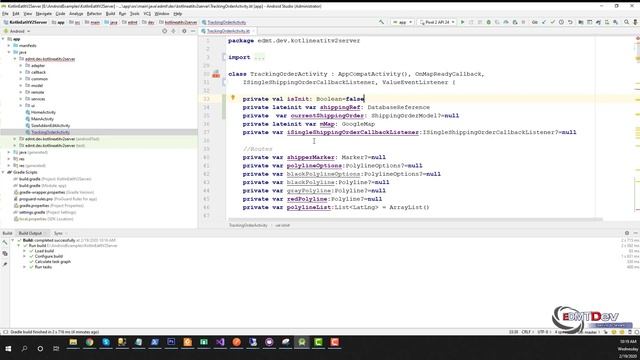Run the app with the green play button
640x360 pixels.
(462, 22)
